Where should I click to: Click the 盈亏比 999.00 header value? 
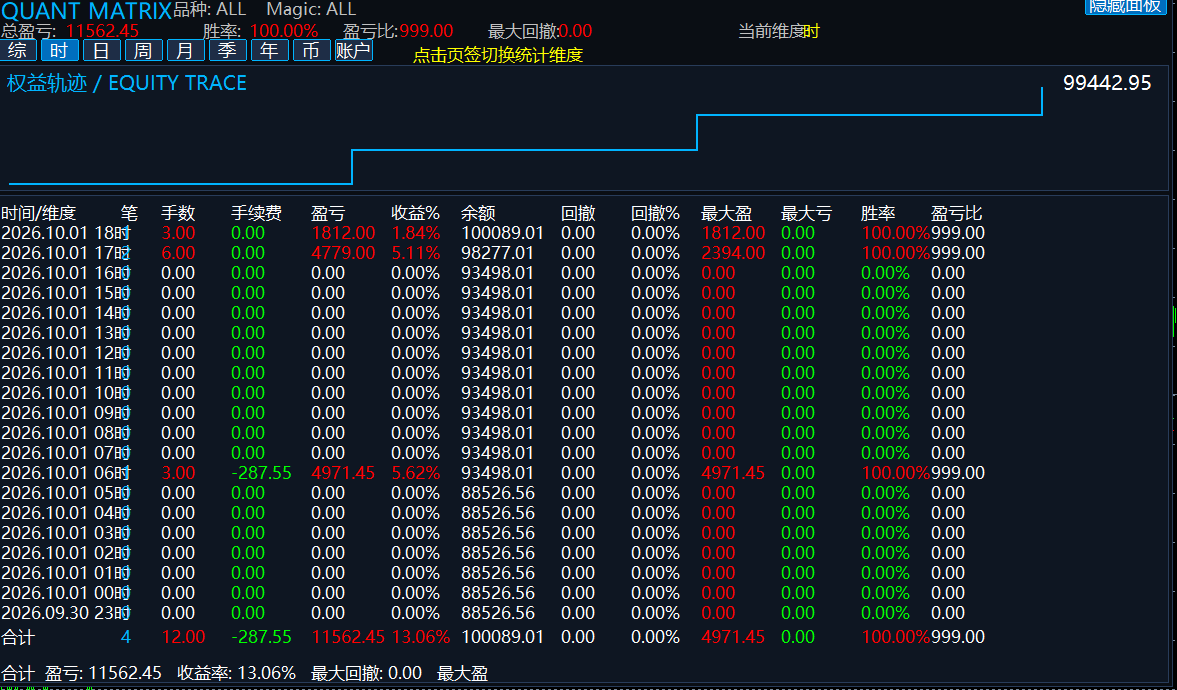[426, 31]
